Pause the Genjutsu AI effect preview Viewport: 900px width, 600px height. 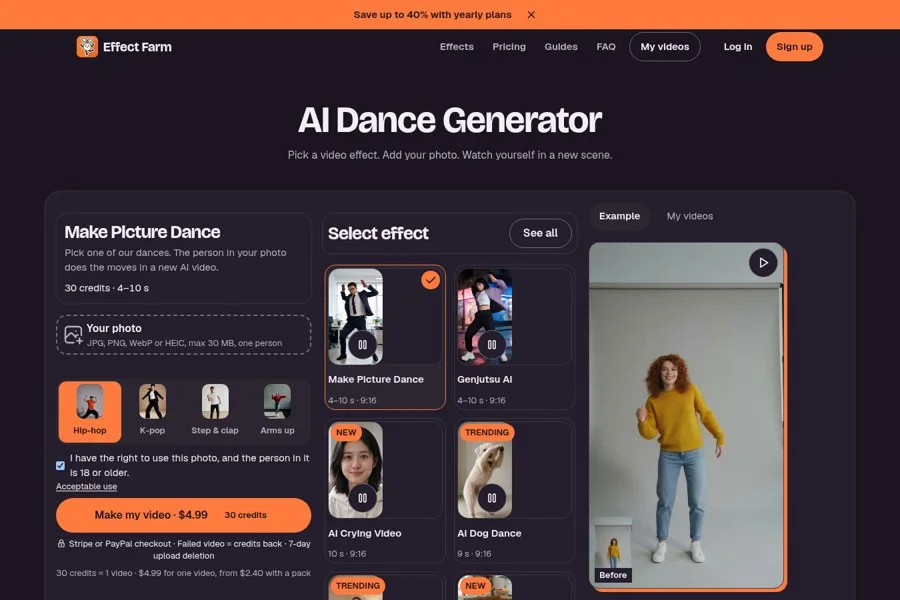pos(492,344)
